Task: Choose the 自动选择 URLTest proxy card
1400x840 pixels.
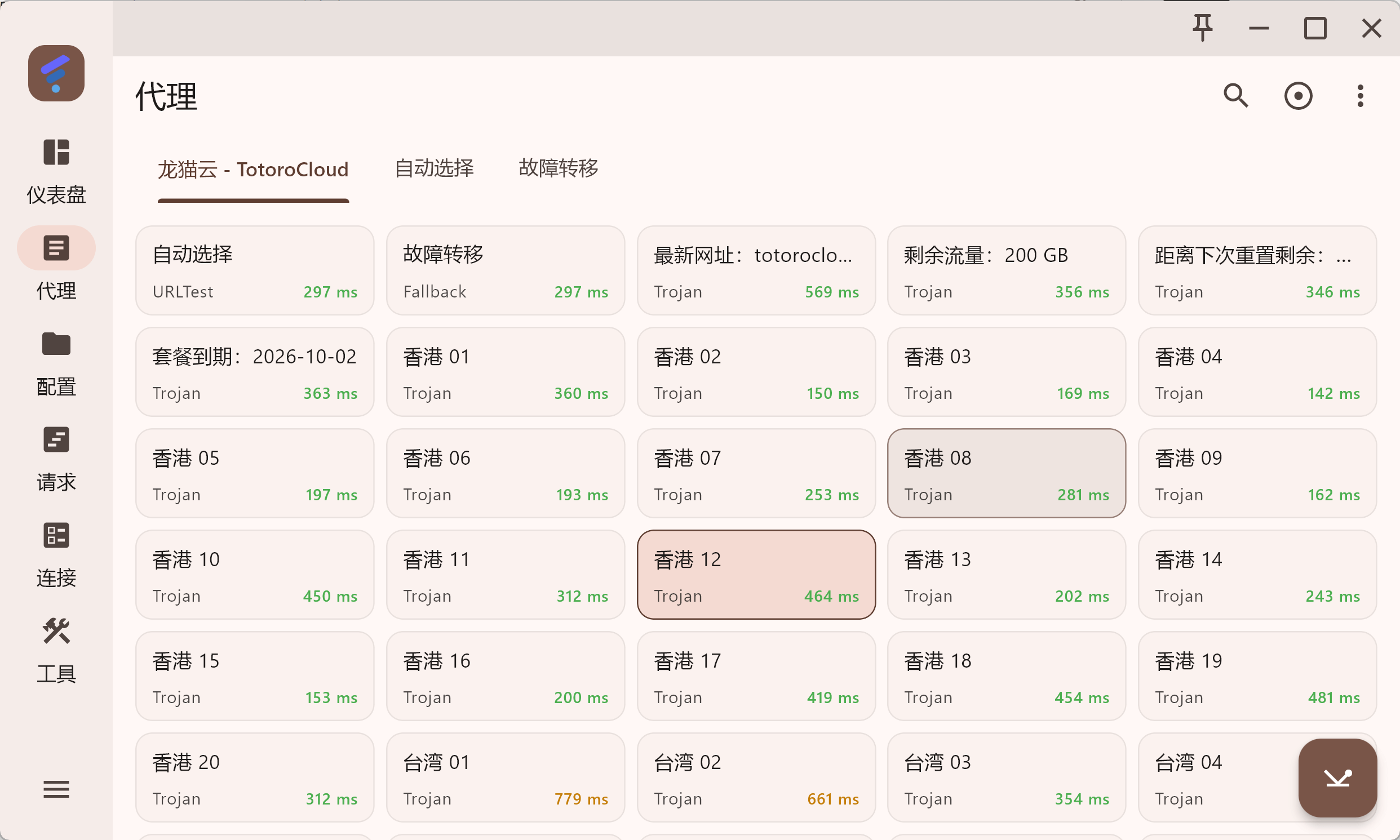Action: tap(254, 270)
